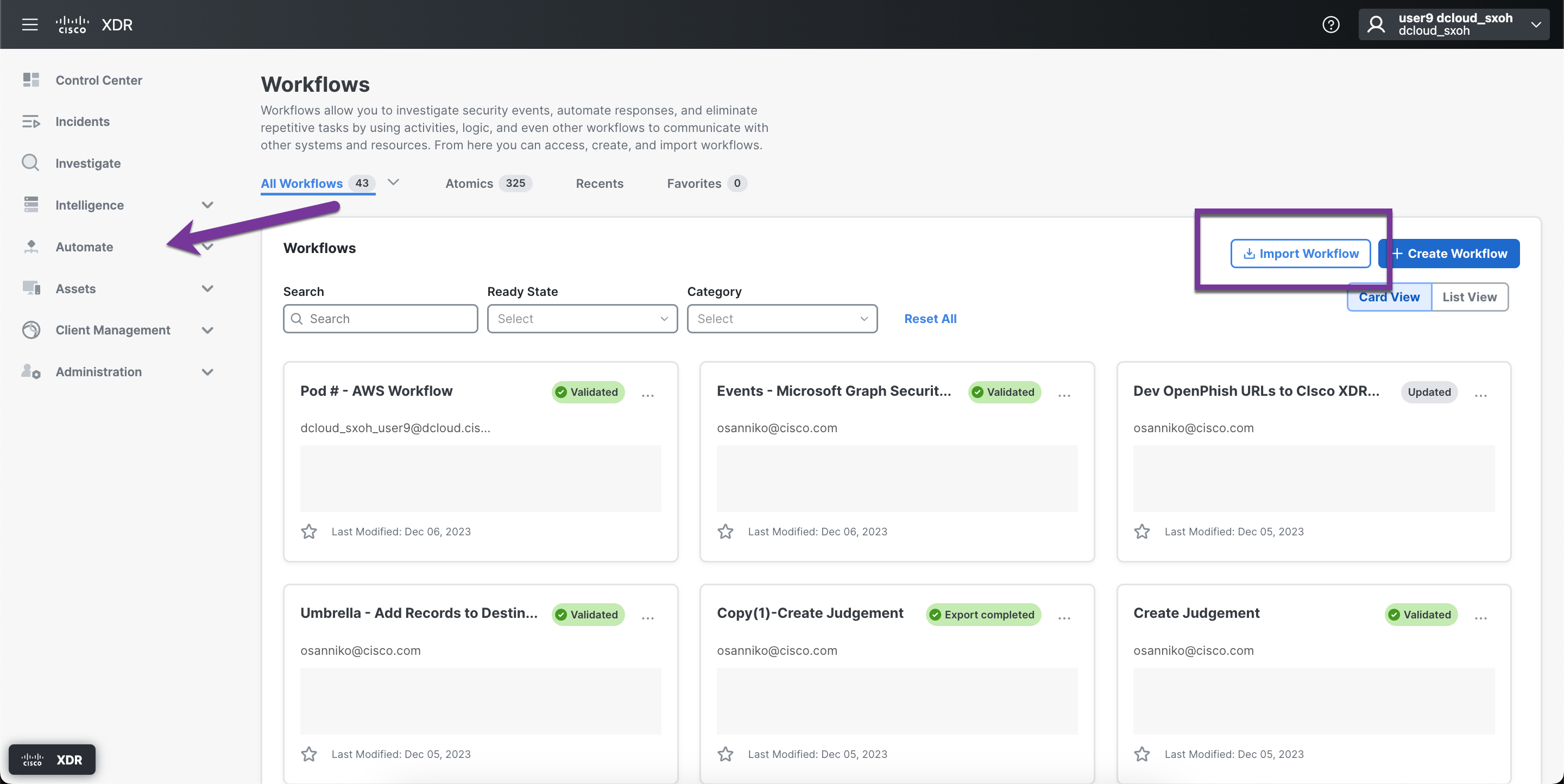
Task: Open options menu for Copy(1)-Create Judgement card
Action: 1064,618
